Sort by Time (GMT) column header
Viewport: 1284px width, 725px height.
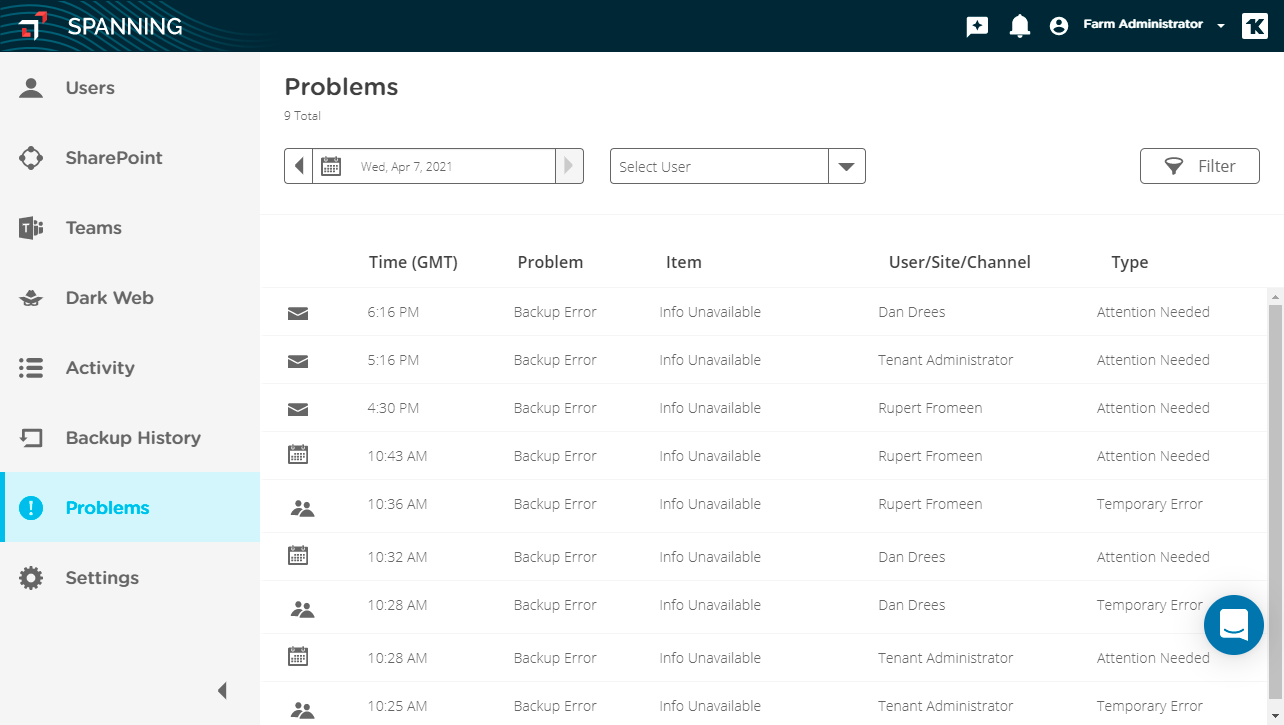pyautogui.click(x=413, y=262)
